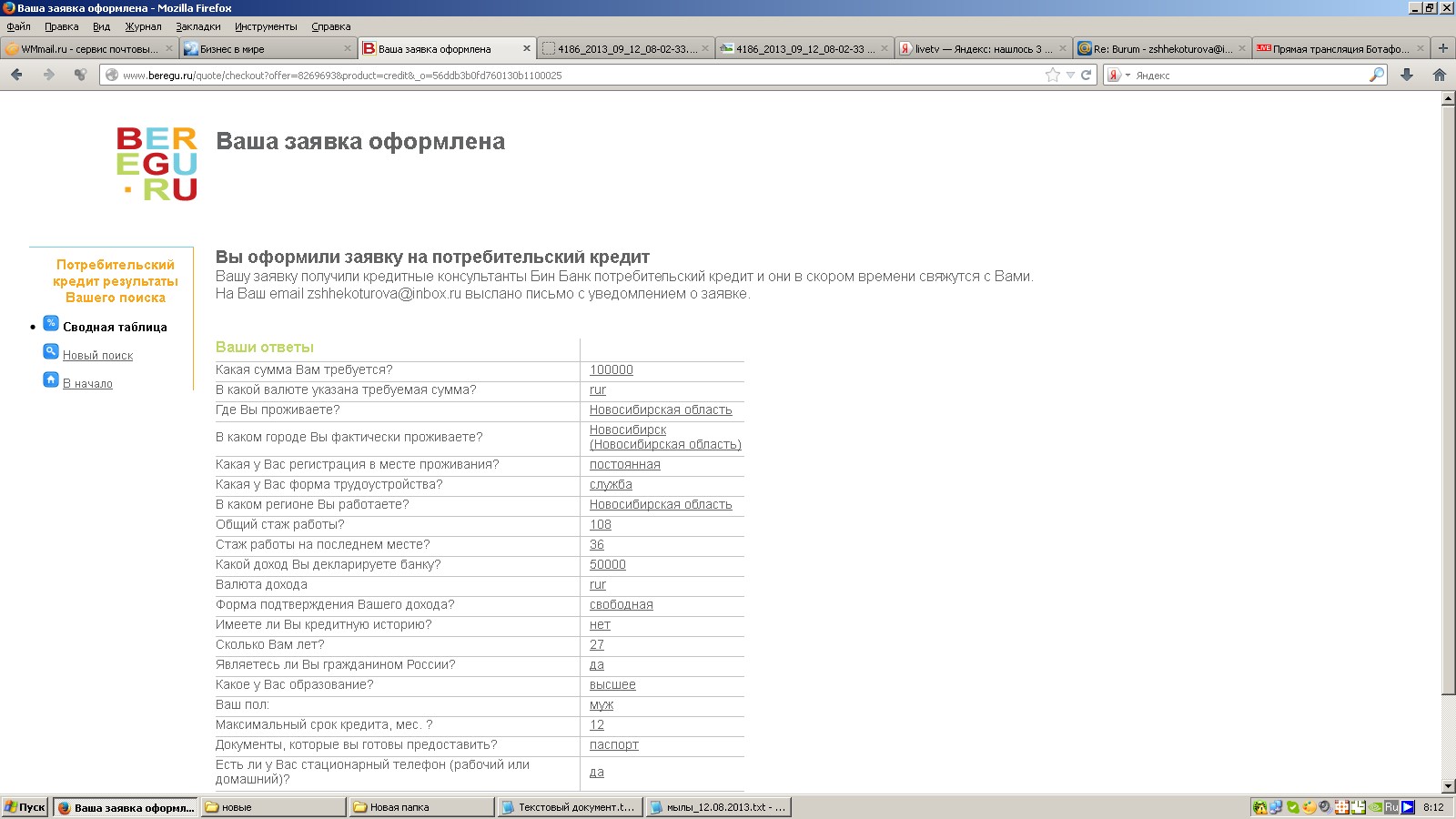Click the высшее education answer
Screen dimensions: 1456x819
612,684
